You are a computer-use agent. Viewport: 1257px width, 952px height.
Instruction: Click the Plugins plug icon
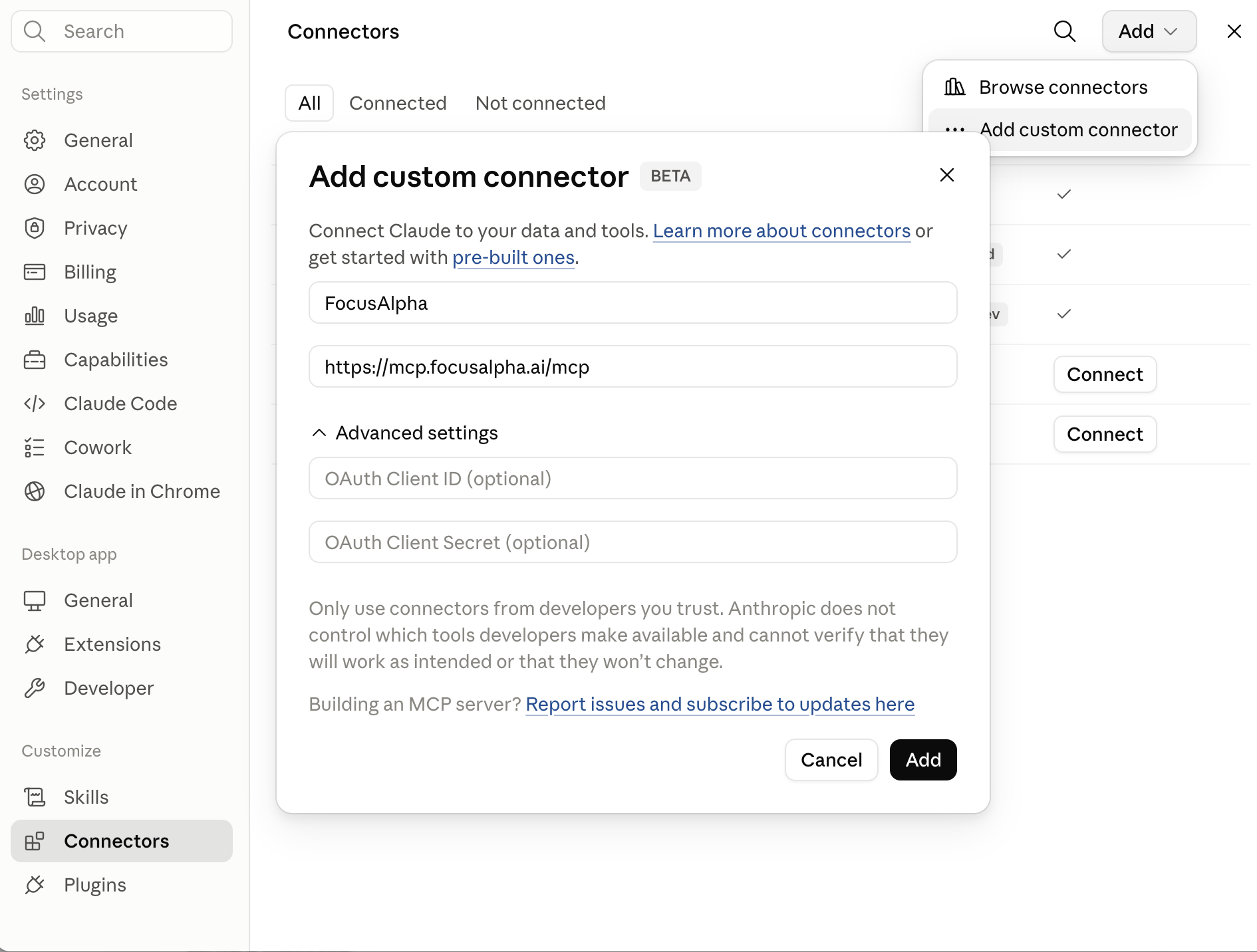pos(35,885)
